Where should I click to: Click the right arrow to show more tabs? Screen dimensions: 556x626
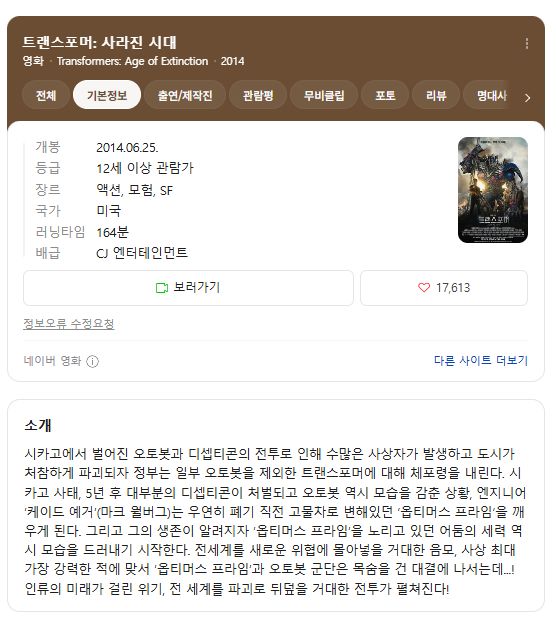(527, 98)
